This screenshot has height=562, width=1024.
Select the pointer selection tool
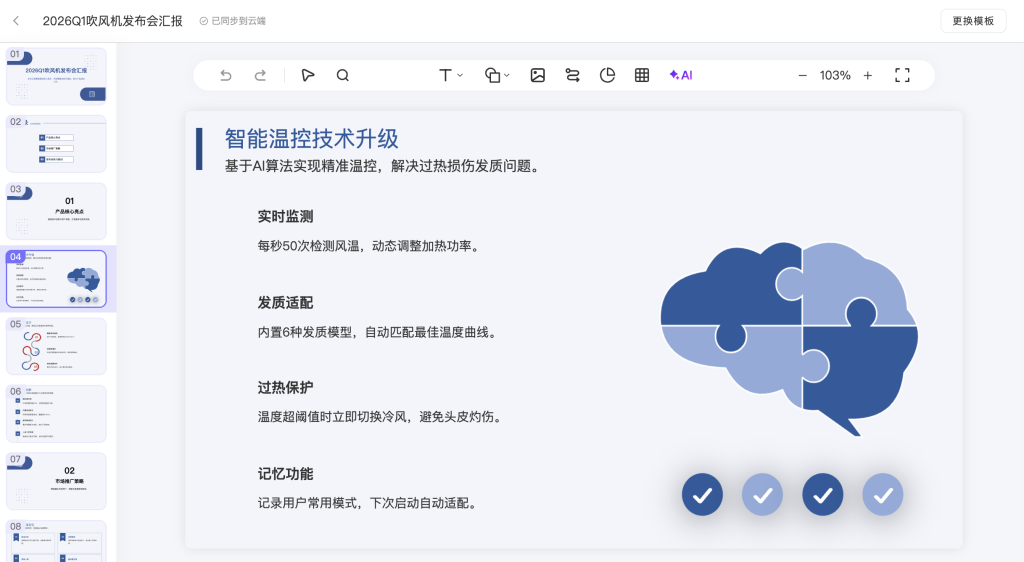pos(308,75)
